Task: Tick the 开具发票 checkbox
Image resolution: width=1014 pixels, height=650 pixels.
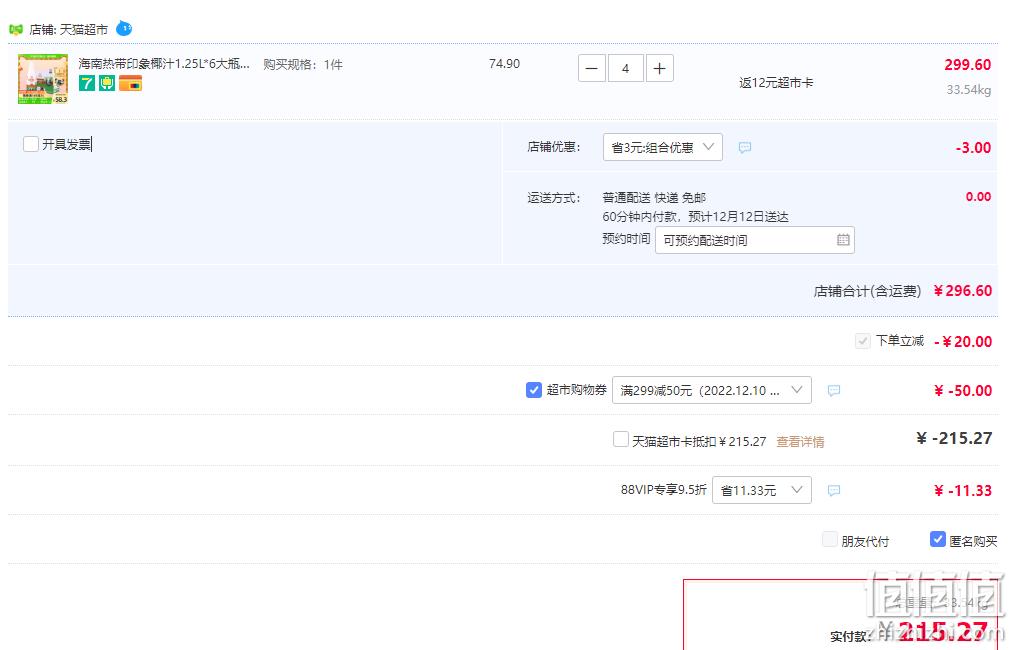Action: pyautogui.click(x=30, y=144)
